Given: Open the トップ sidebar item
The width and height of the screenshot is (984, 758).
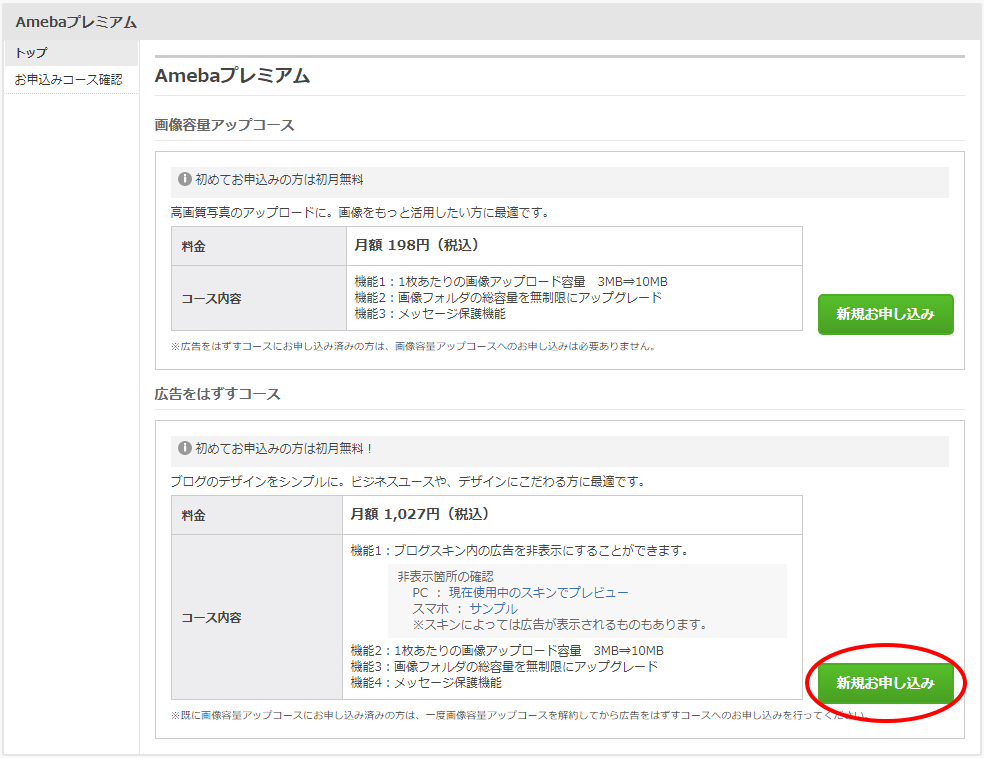Looking at the screenshot, I should (x=31, y=53).
